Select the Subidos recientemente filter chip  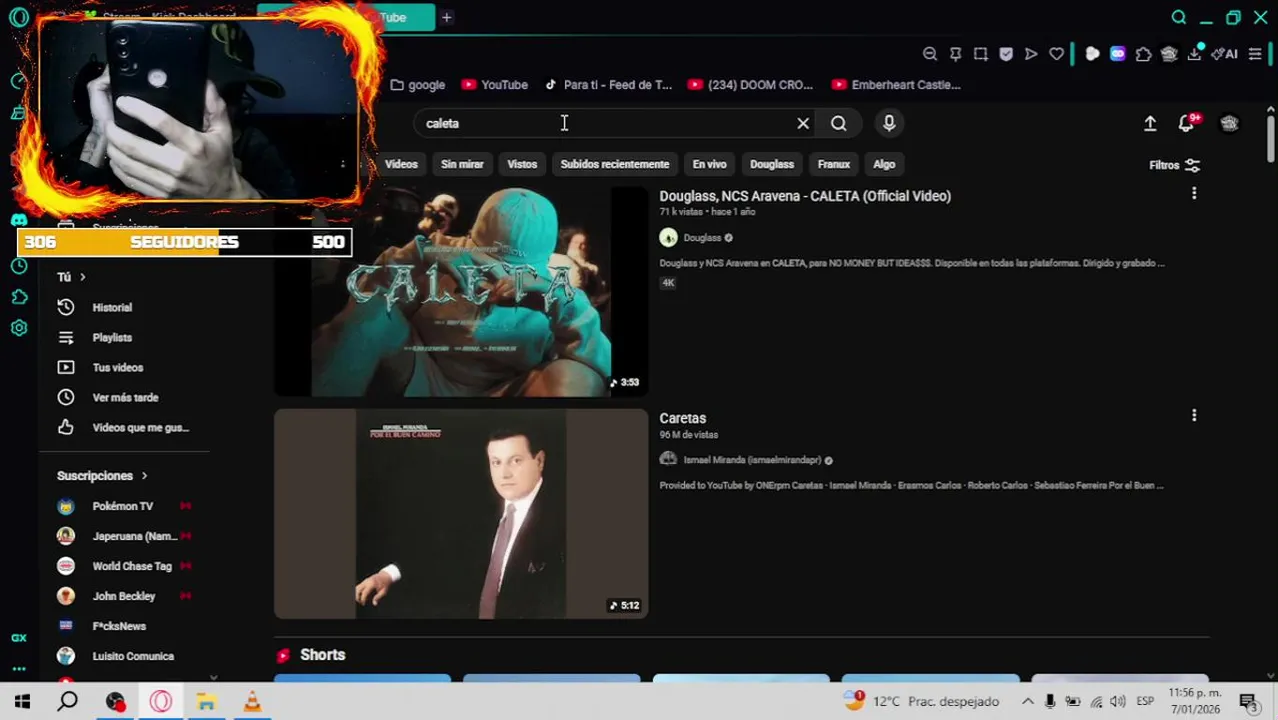615,164
